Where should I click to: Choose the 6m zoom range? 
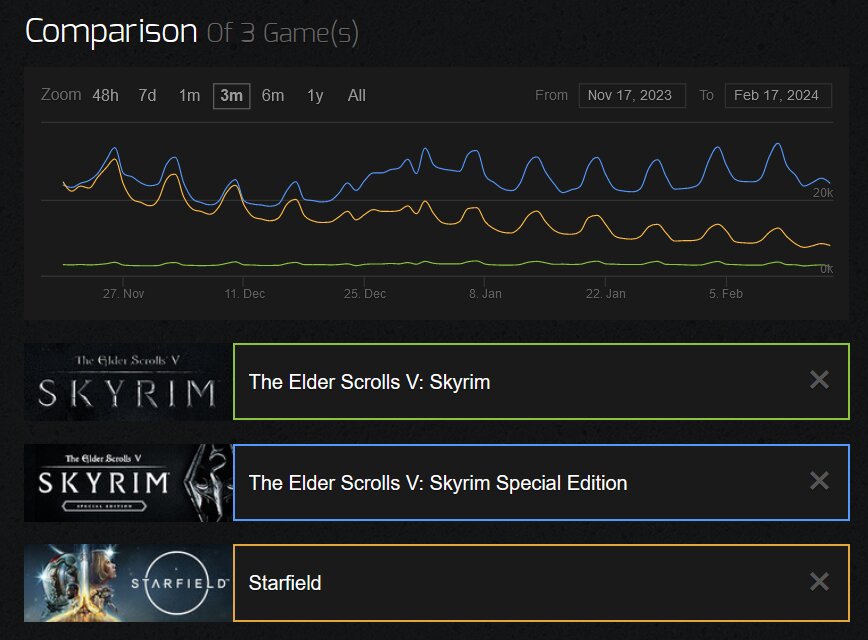pyautogui.click(x=273, y=95)
